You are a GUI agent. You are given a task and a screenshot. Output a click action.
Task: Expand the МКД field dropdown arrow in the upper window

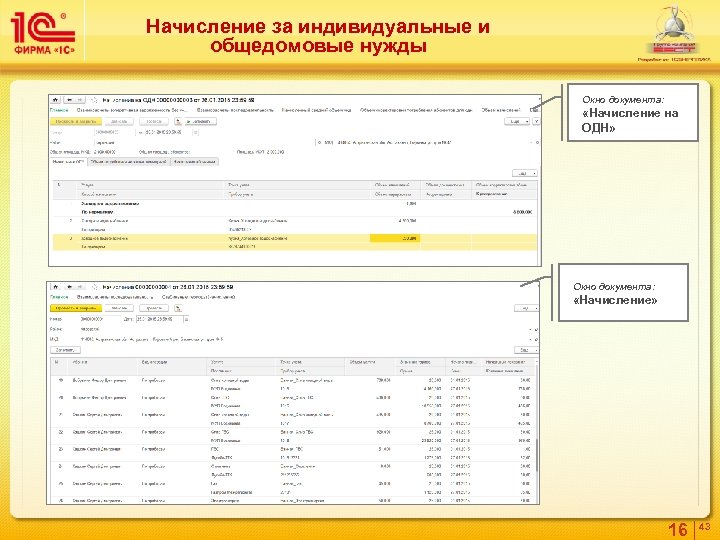(531, 143)
